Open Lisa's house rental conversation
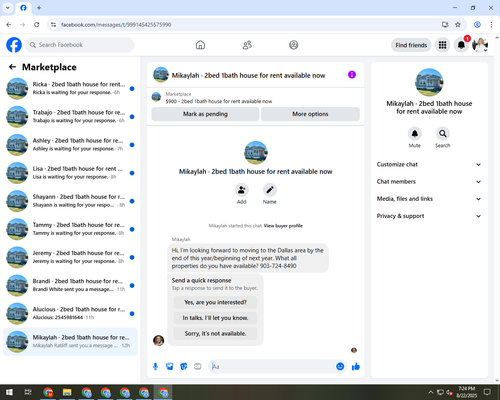The image size is (500, 400). click(70, 173)
